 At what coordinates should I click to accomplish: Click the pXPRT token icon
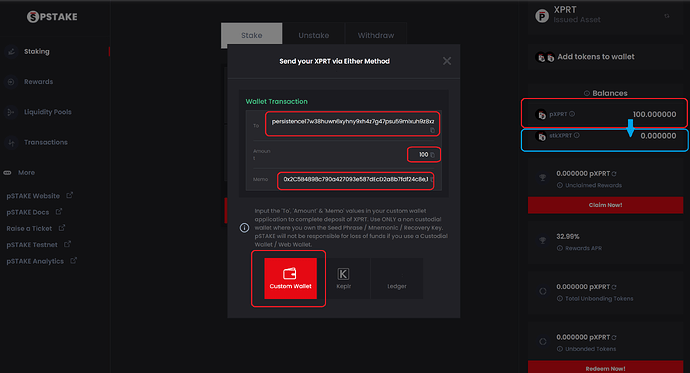point(541,114)
